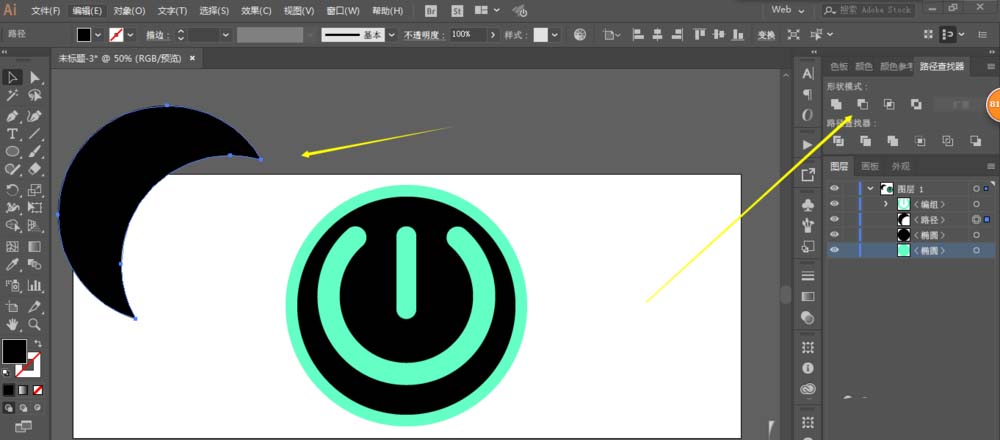Activate the Type tool
Viewport: 1000px width, 440px height.
[13, 134]
